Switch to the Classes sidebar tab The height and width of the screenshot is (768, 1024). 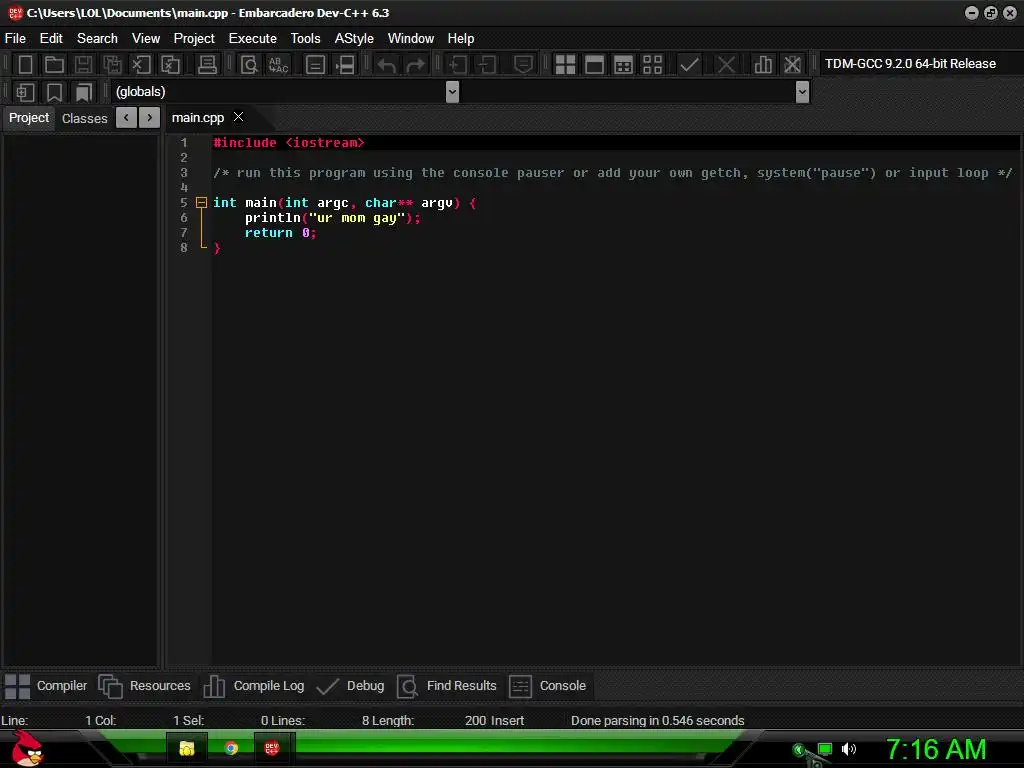point(84,118)
